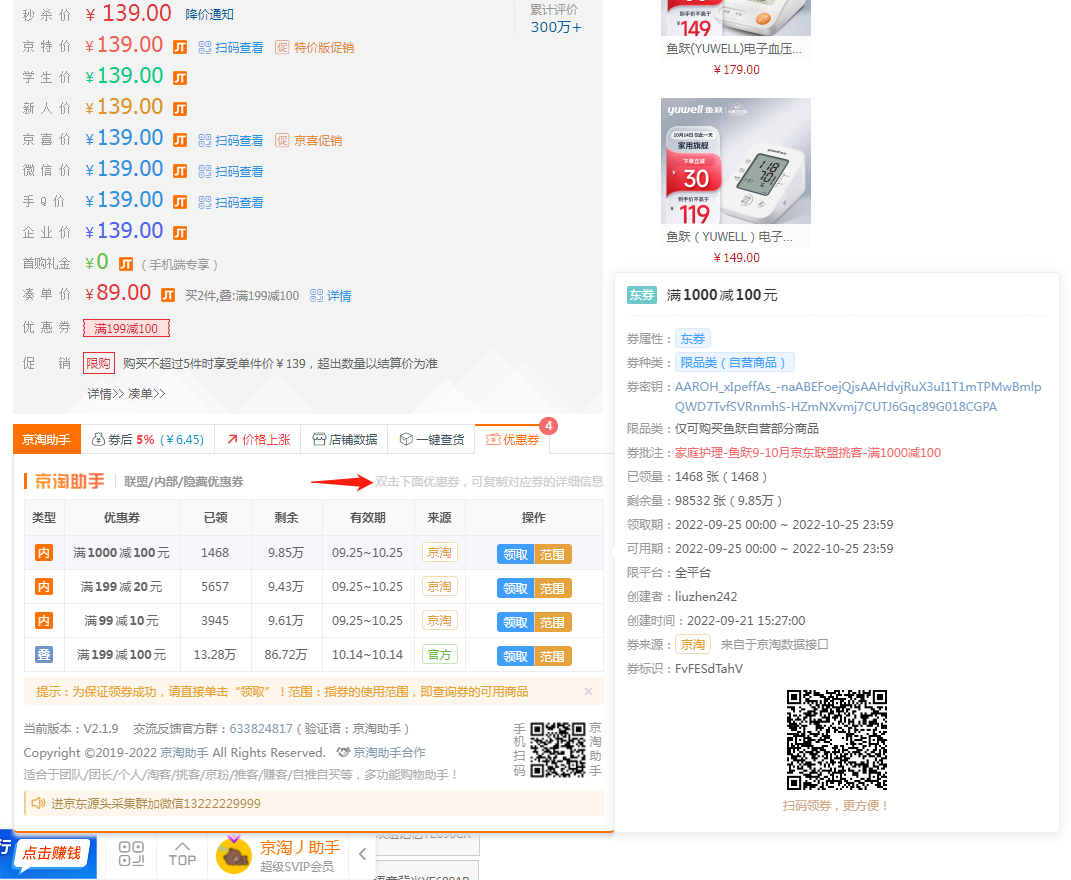Open 京淘助手 link in copyright line
Image resolution: width=1071 pixels, height=880 pixels.
(x=184, y=753)
